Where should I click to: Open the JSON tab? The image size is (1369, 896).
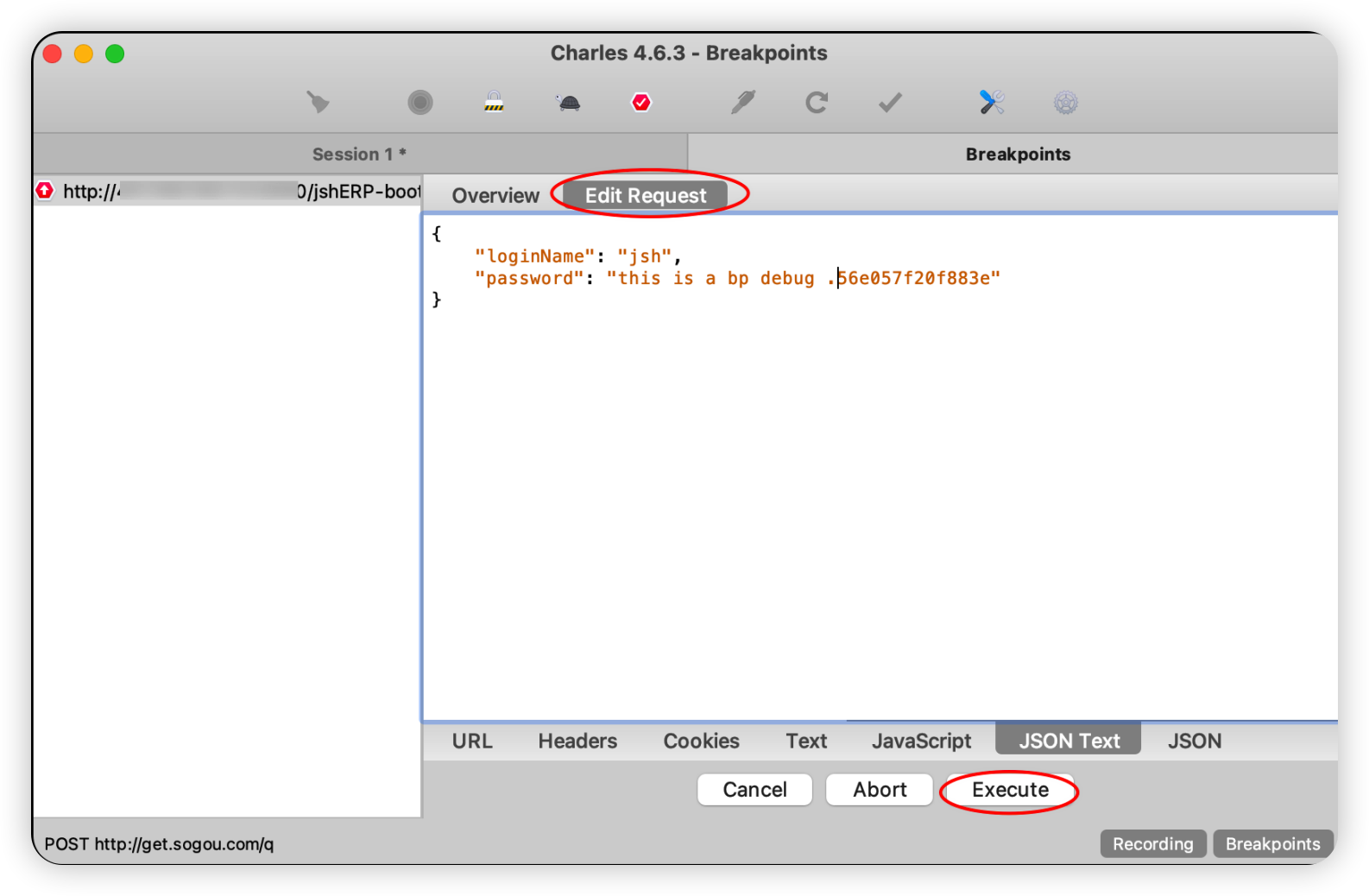coord(1195,741)
